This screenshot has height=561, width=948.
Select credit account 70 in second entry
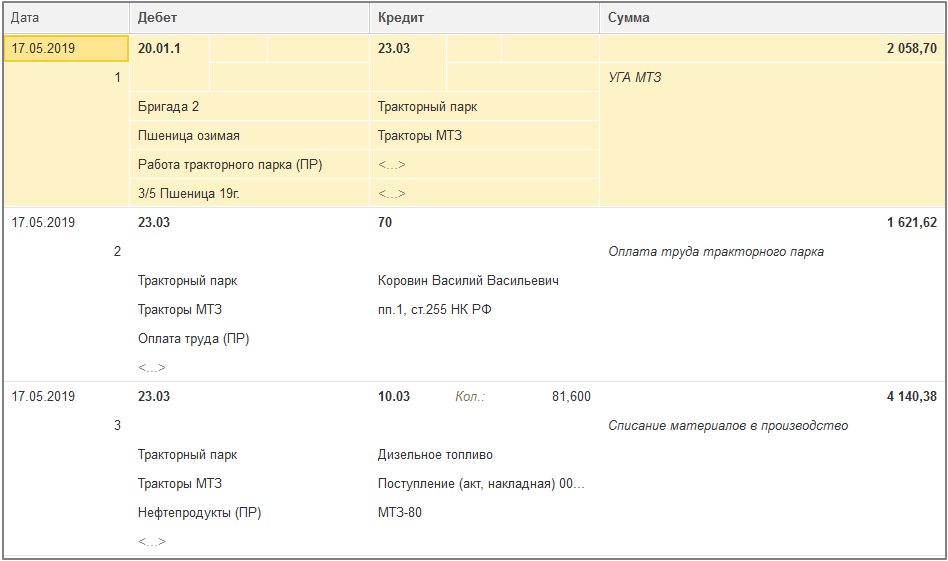(385, 222)
